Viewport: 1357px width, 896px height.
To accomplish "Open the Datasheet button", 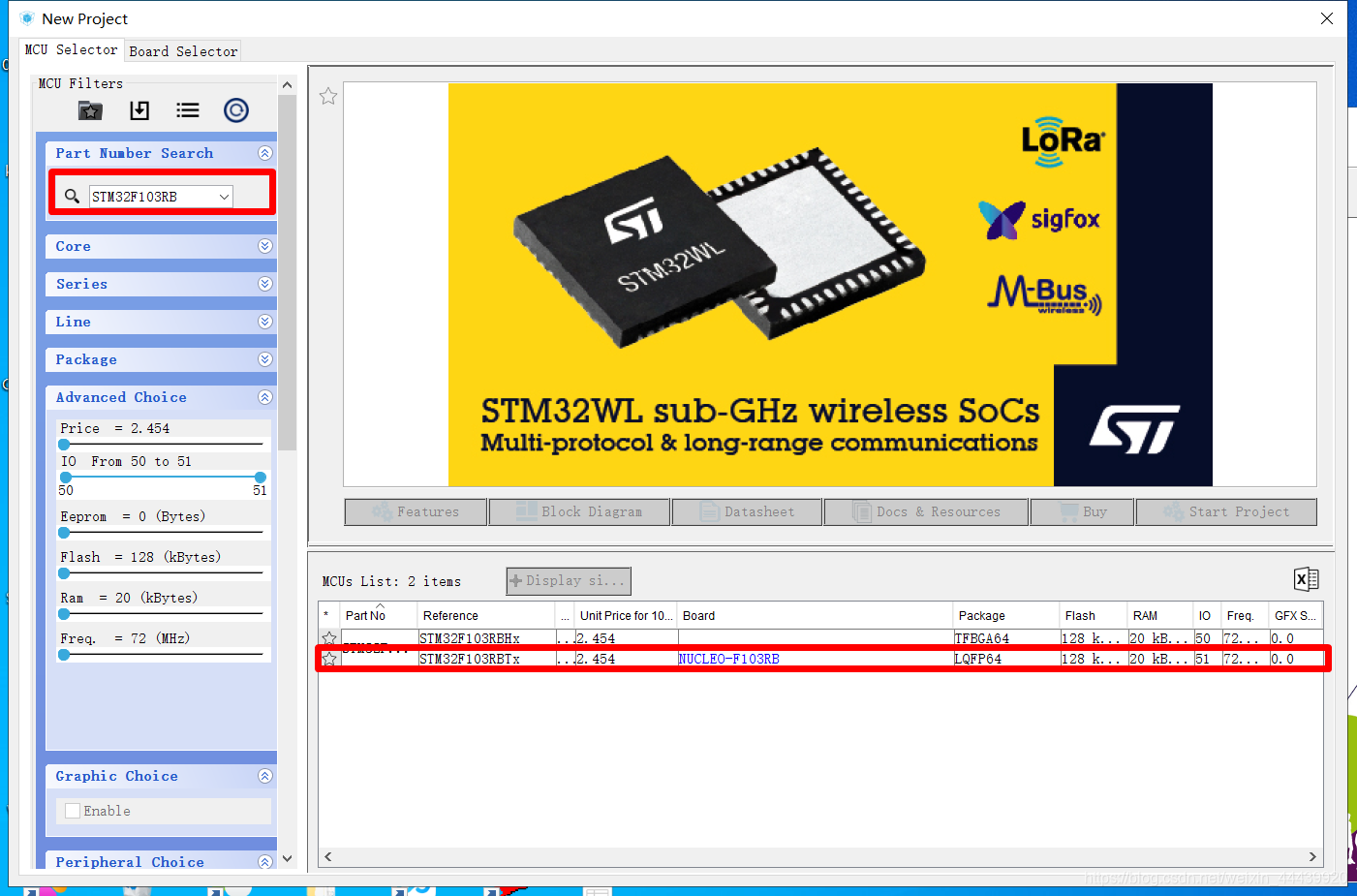I will tap(747, 511).
